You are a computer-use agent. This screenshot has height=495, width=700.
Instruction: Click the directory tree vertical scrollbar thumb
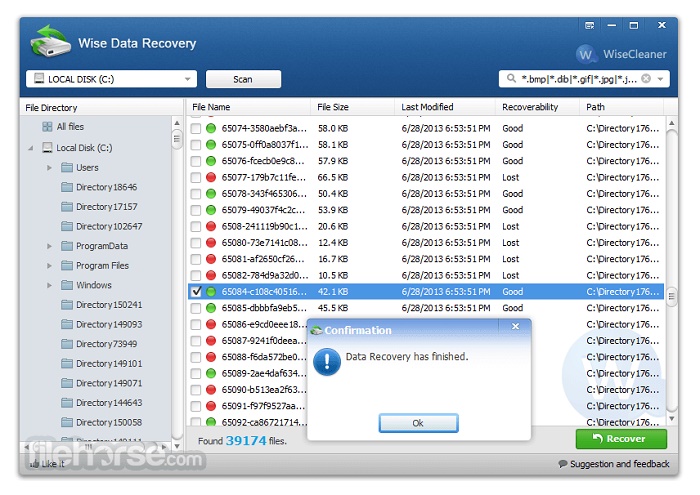(x=177, y=139)
